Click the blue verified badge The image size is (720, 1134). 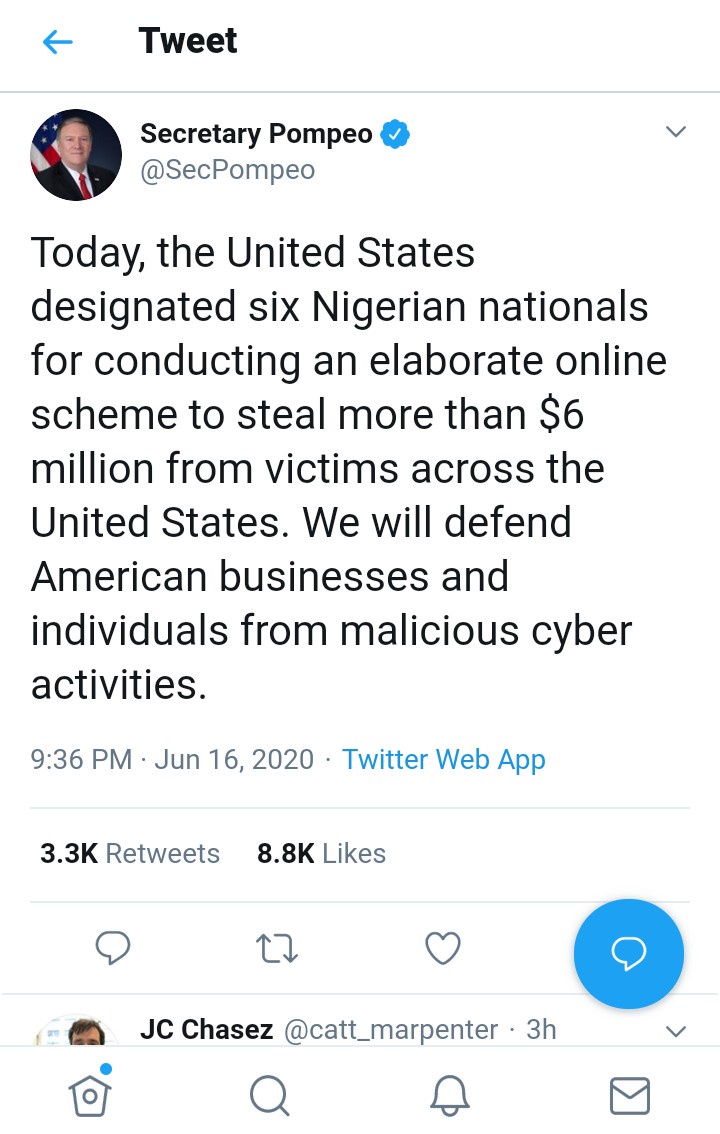396,133
